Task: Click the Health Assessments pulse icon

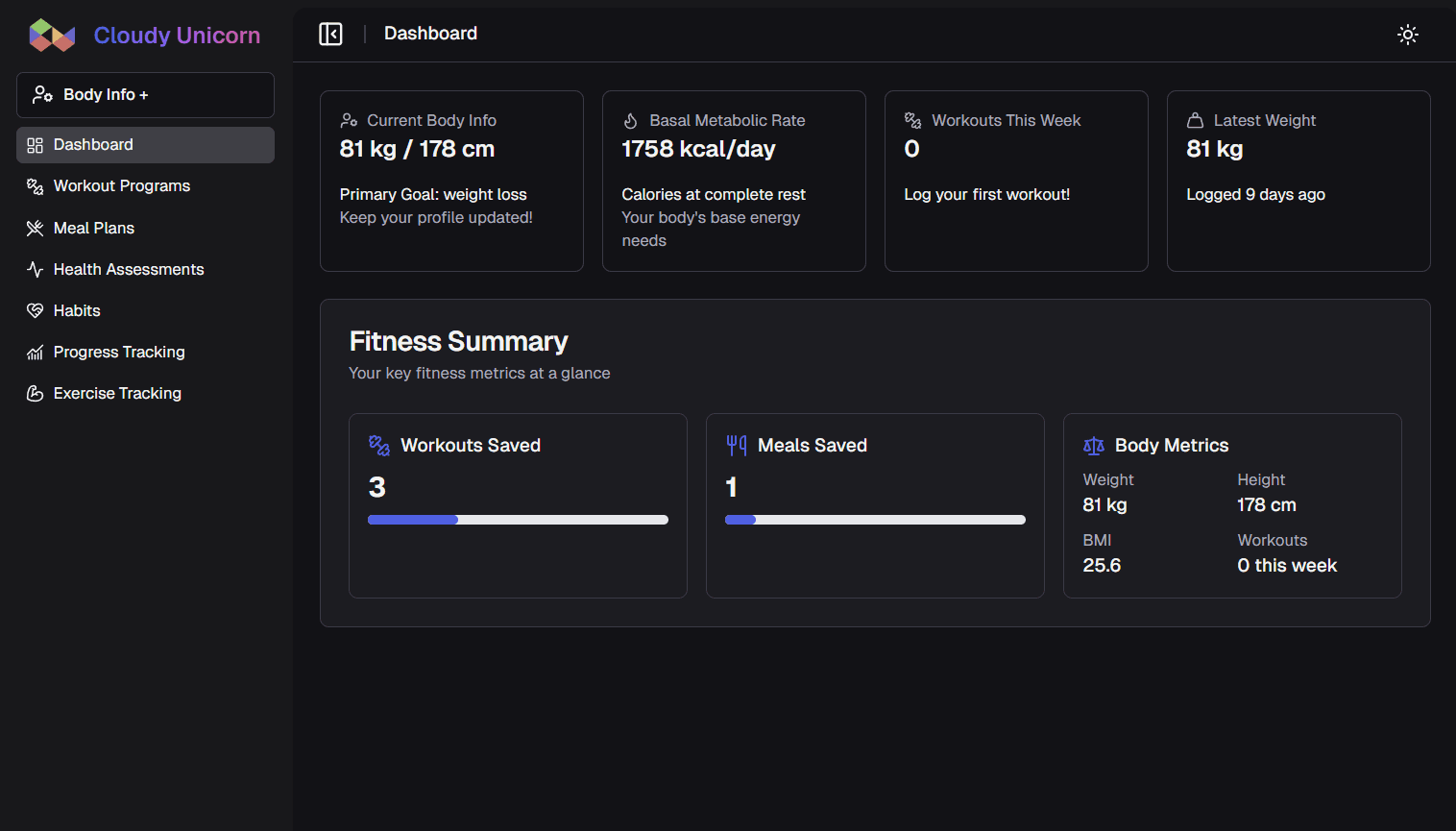Action: point(36,270)
